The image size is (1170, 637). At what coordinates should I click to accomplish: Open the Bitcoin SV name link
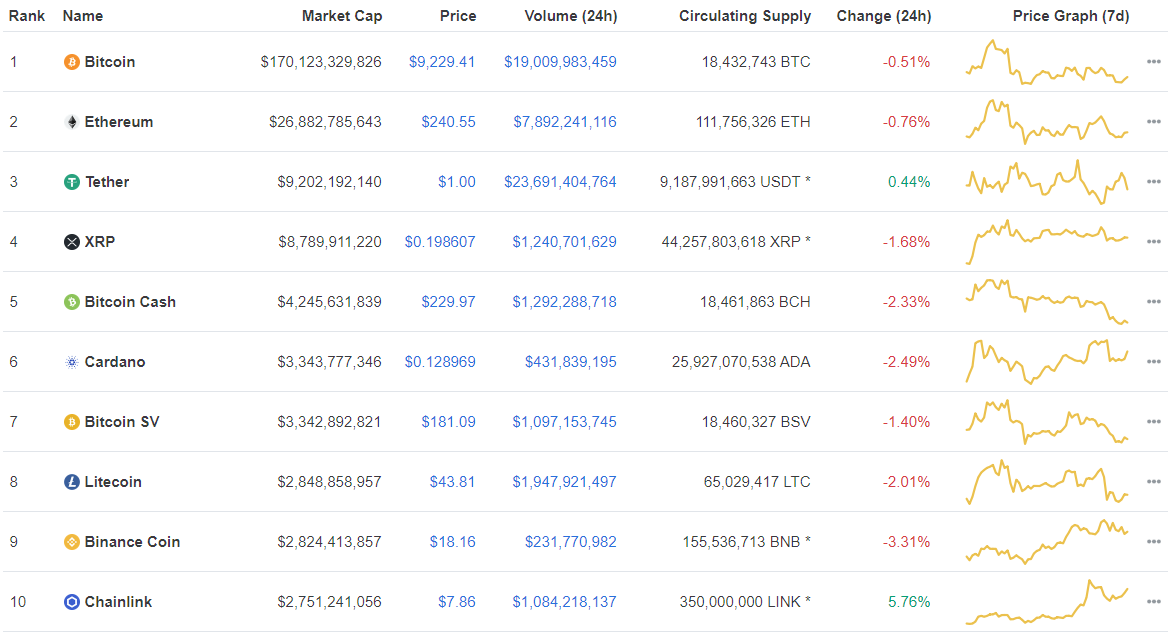(122, 422)
